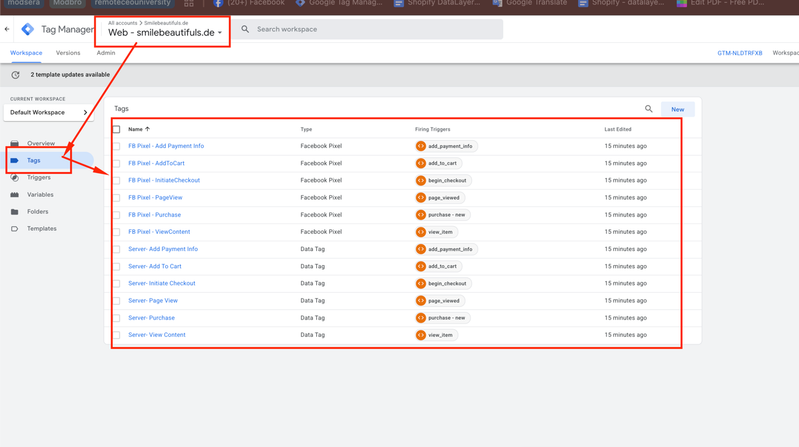
Task: Click trigger icon for FB Pixel - Purchase
Action: click(x=420, y=215)
